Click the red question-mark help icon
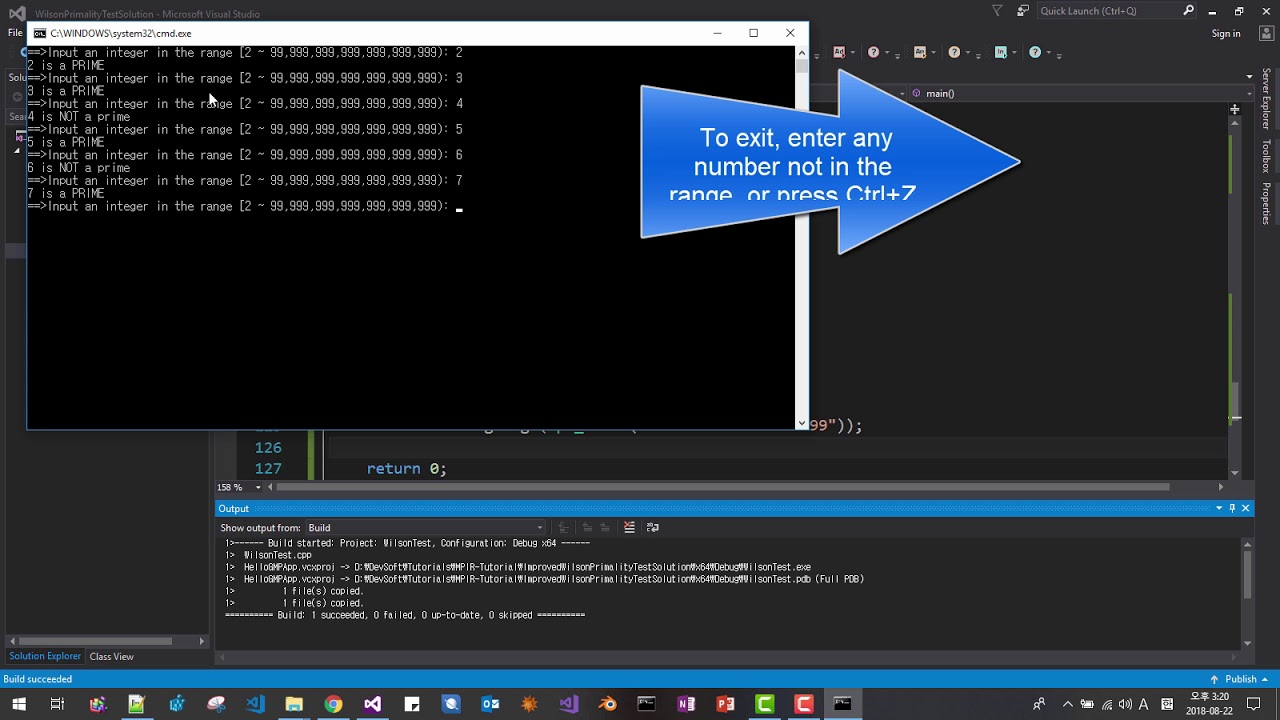This screenshot has width=1280, height=720. pos(874,52)
